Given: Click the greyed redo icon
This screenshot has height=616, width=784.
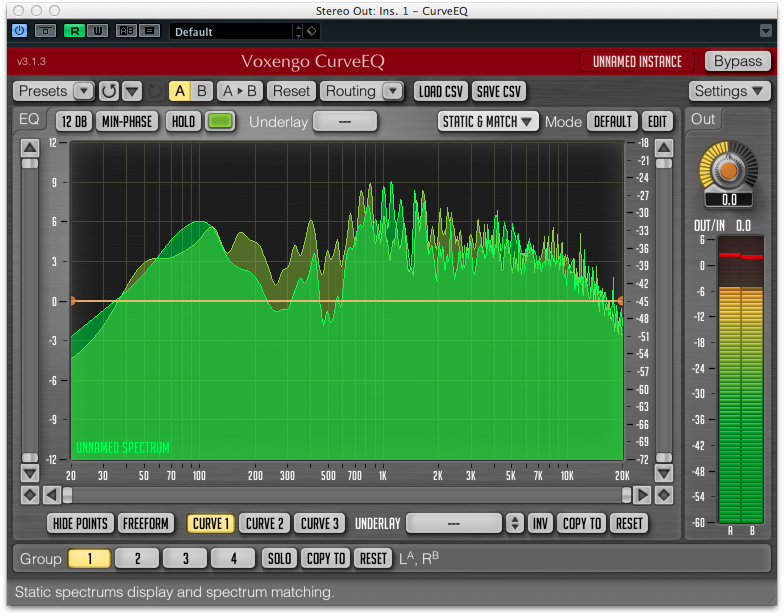Looking at the screenshot, I should pos(155,92).
